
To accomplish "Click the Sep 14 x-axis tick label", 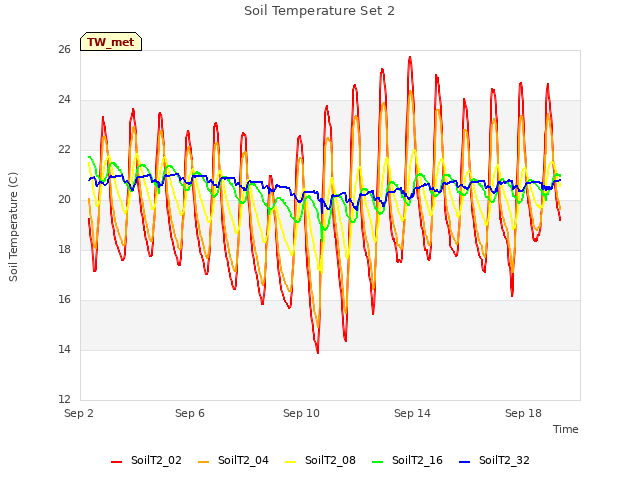I will click(412, 413).
